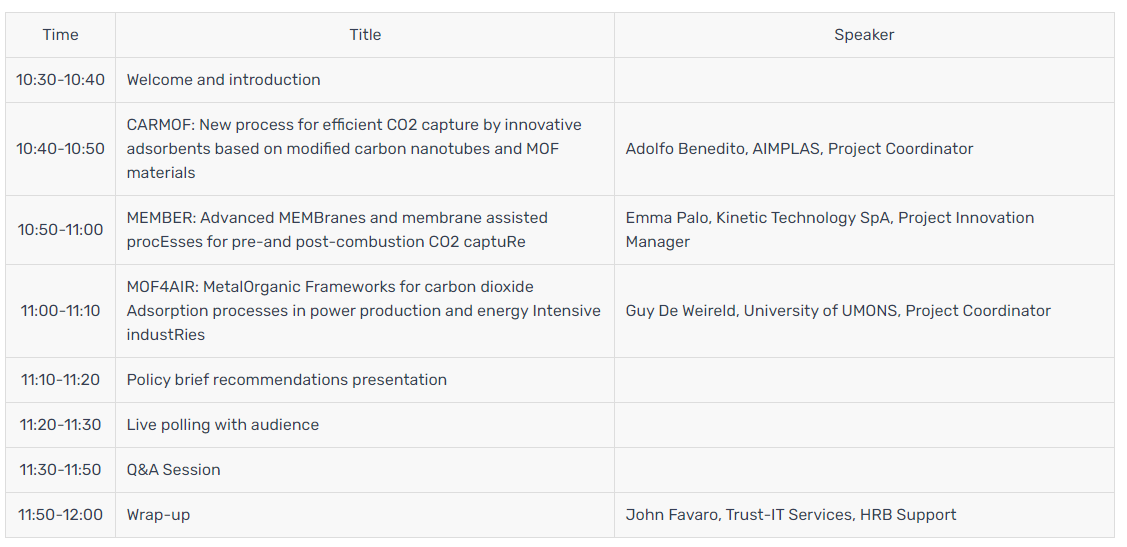Click the Welcome and introduction title

(224, 80)
